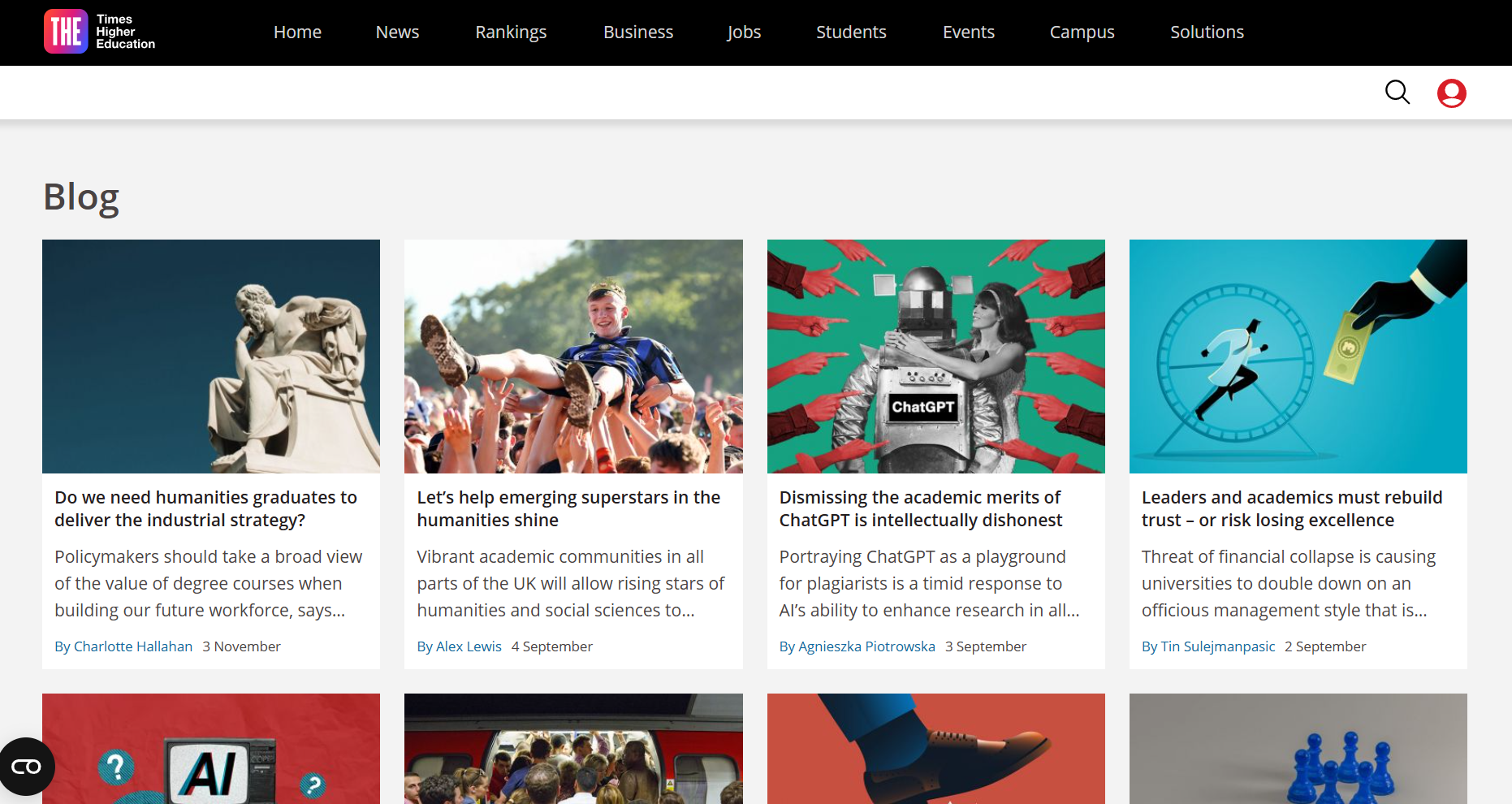This screenshot has height=804, width=1512.
Task: Read 'Do we need humanities graduates' article
Action: click(x=205, y=508)
